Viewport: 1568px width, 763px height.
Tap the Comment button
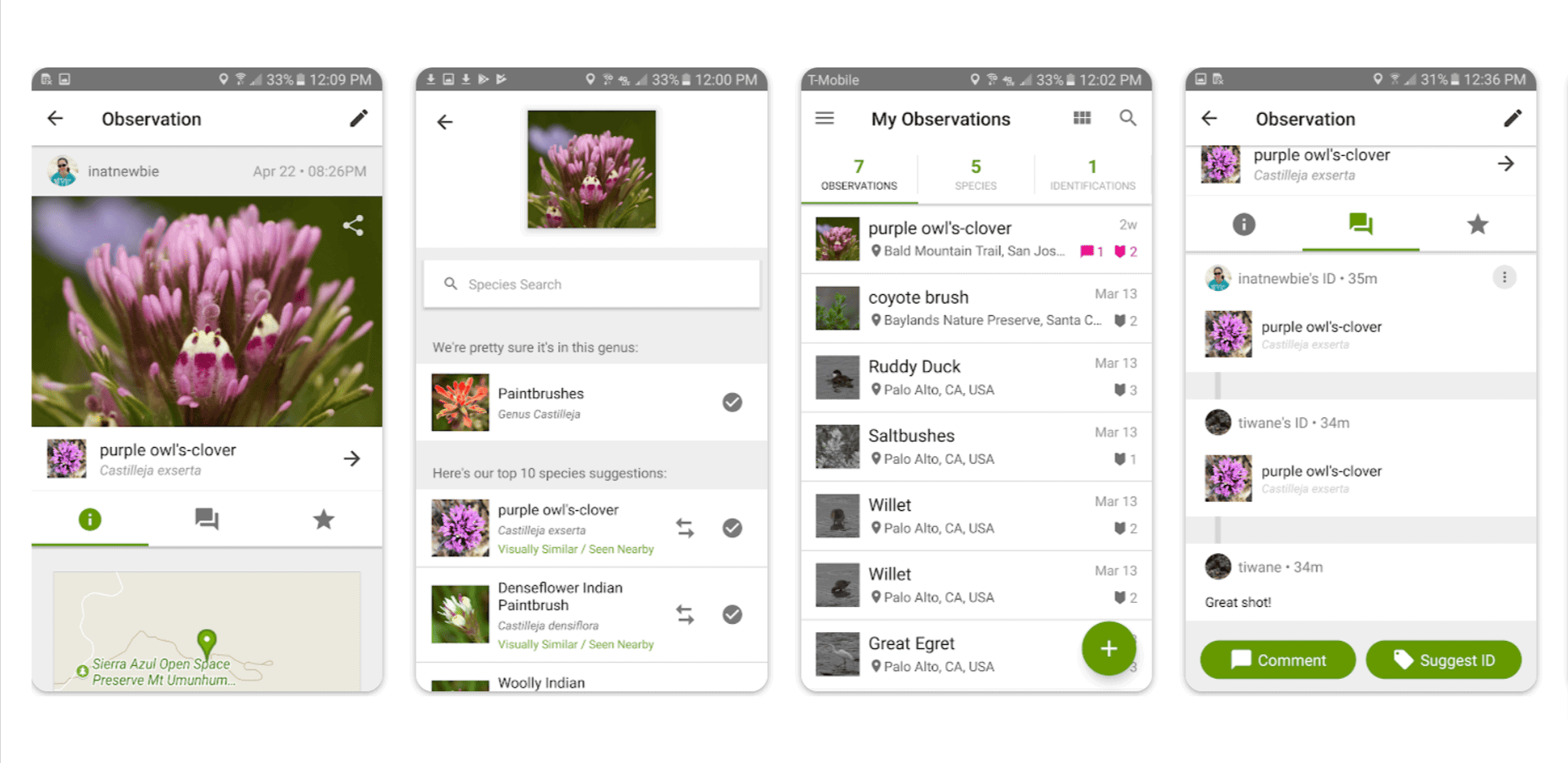tap(1278, 660)
